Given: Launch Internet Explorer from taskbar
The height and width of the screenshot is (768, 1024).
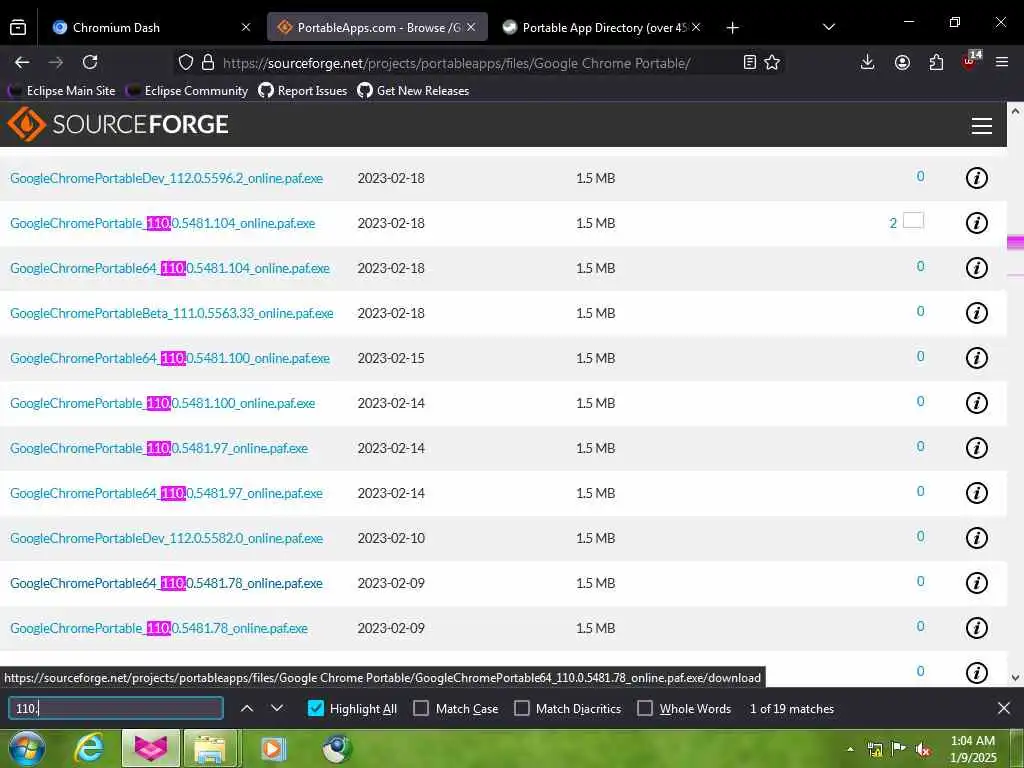Looking at the screenshot, I should pos(88,748).
